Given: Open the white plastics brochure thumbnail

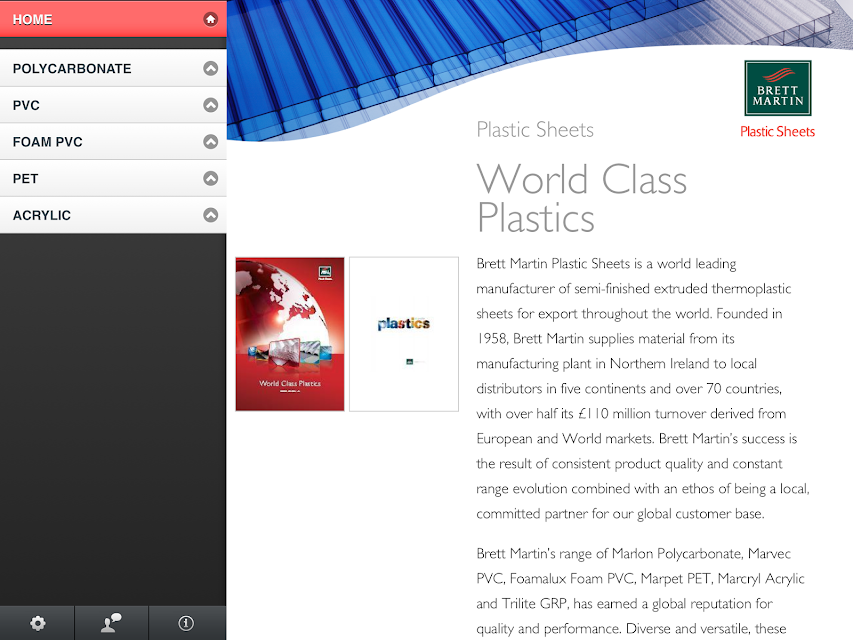Looking at the screenshot, I should [x=404, y=334].
